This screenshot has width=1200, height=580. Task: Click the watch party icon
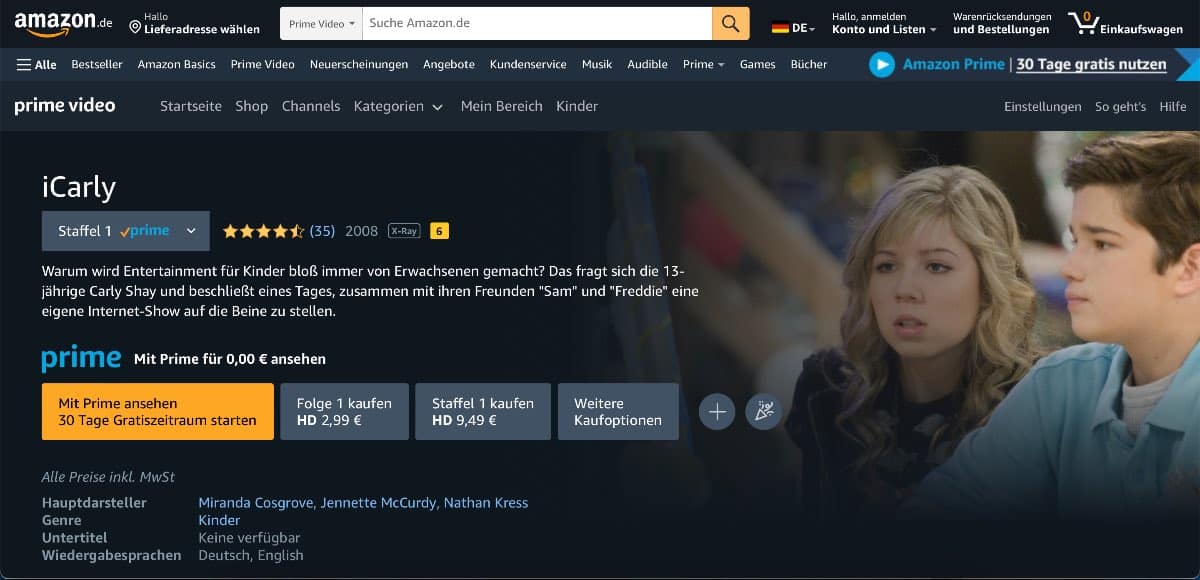tap(764, 411)
